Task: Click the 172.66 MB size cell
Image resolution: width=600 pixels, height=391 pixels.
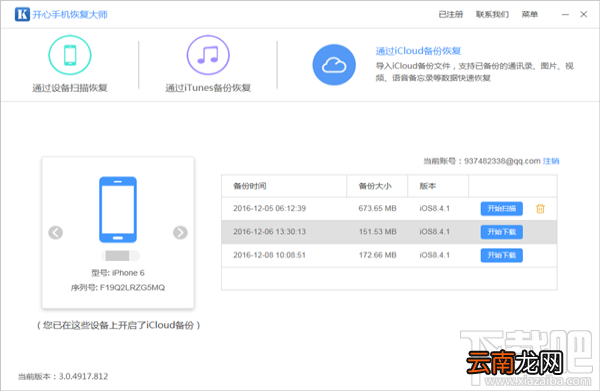Action: [377, 255]
